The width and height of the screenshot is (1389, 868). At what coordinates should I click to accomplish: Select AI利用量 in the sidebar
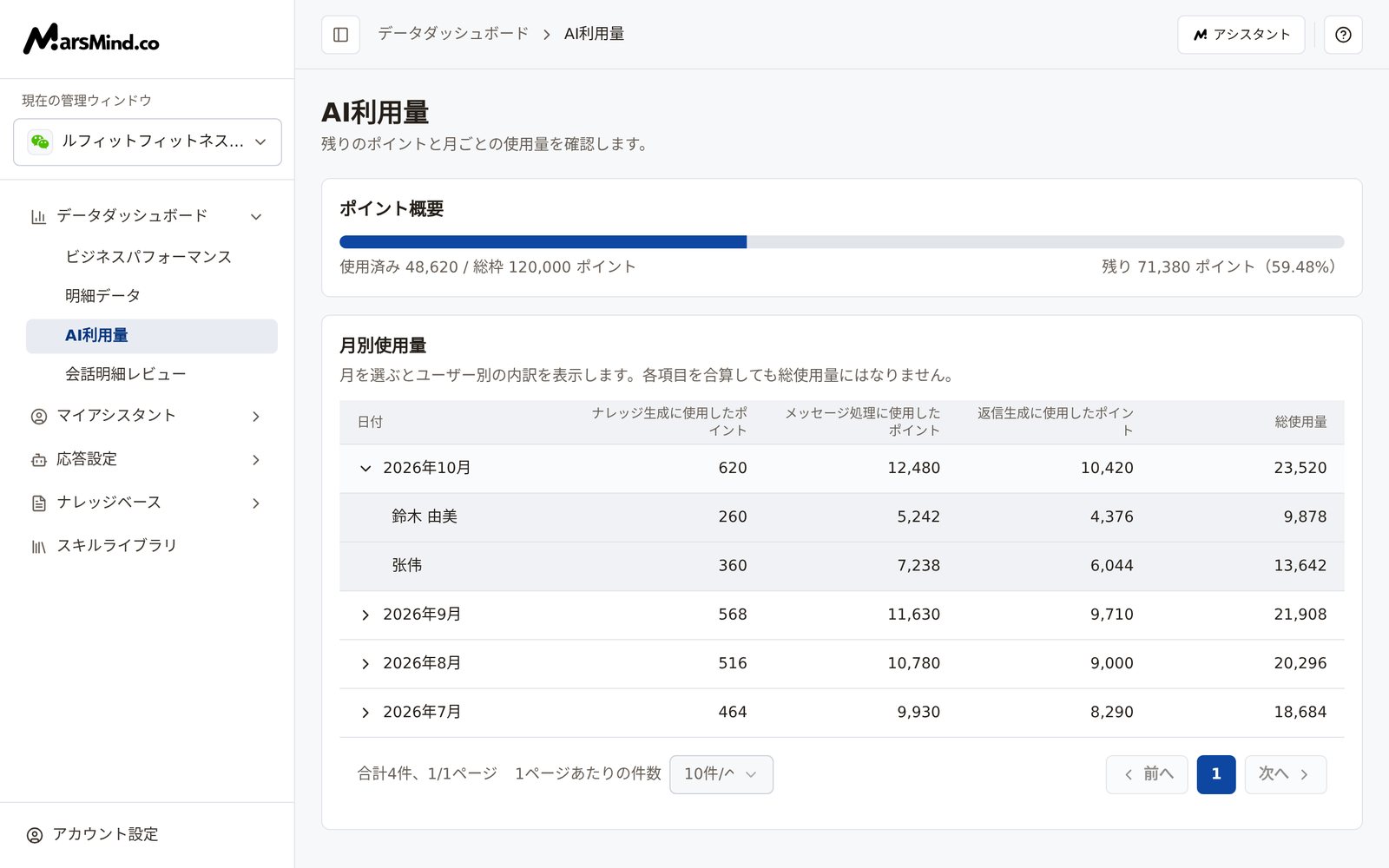point(152,336)
